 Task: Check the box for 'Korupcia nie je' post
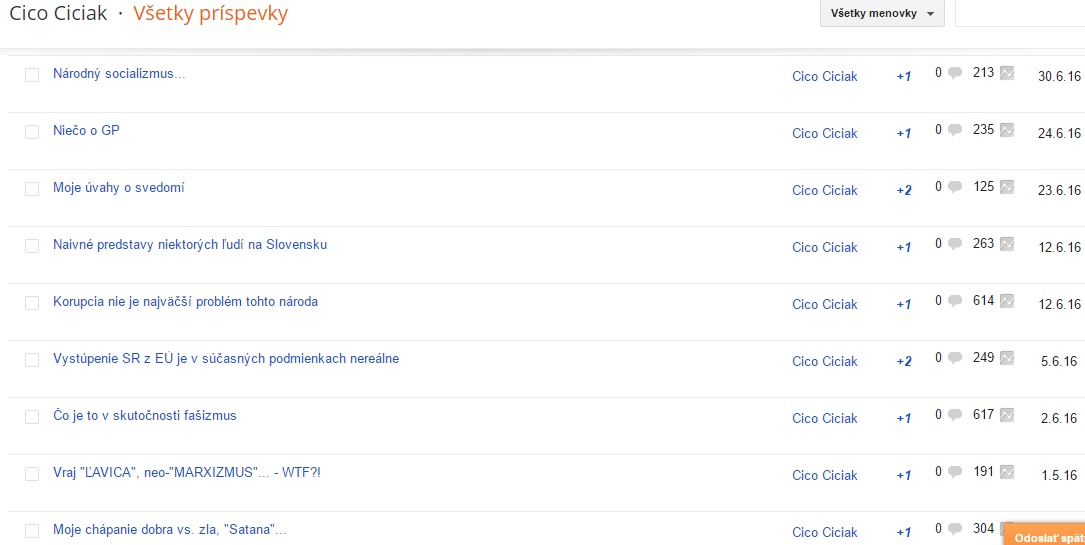32,303
